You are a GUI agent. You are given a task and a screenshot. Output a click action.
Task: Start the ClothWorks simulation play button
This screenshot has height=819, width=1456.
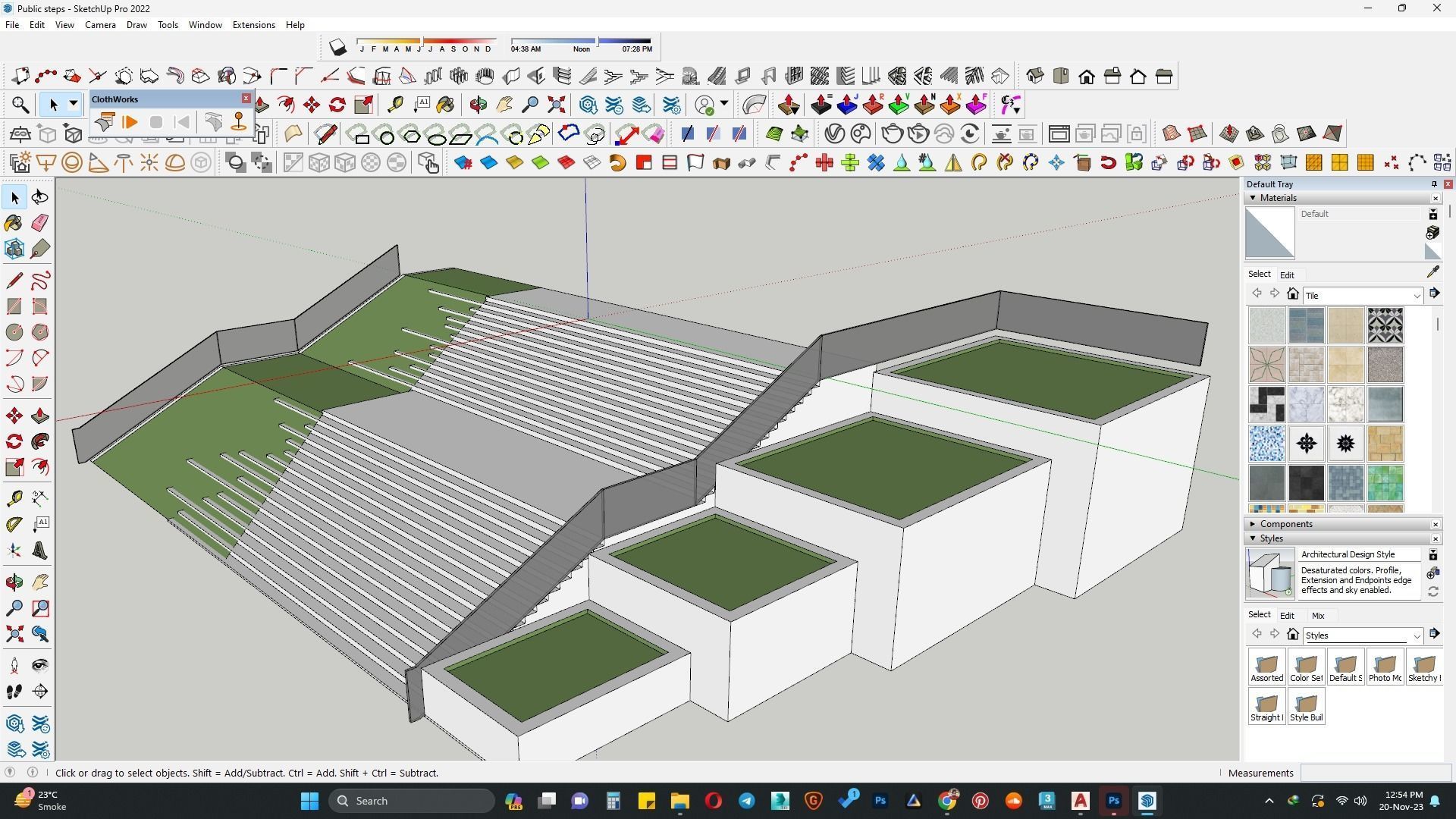tap(130, 122)
